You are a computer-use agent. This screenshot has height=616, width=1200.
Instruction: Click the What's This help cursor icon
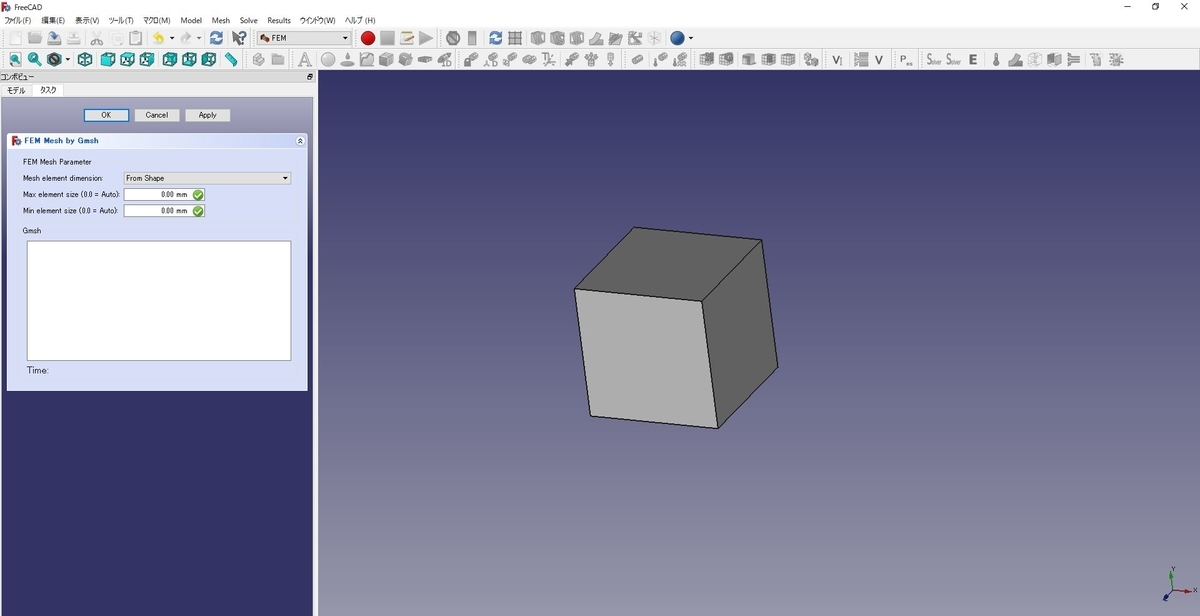239,38
